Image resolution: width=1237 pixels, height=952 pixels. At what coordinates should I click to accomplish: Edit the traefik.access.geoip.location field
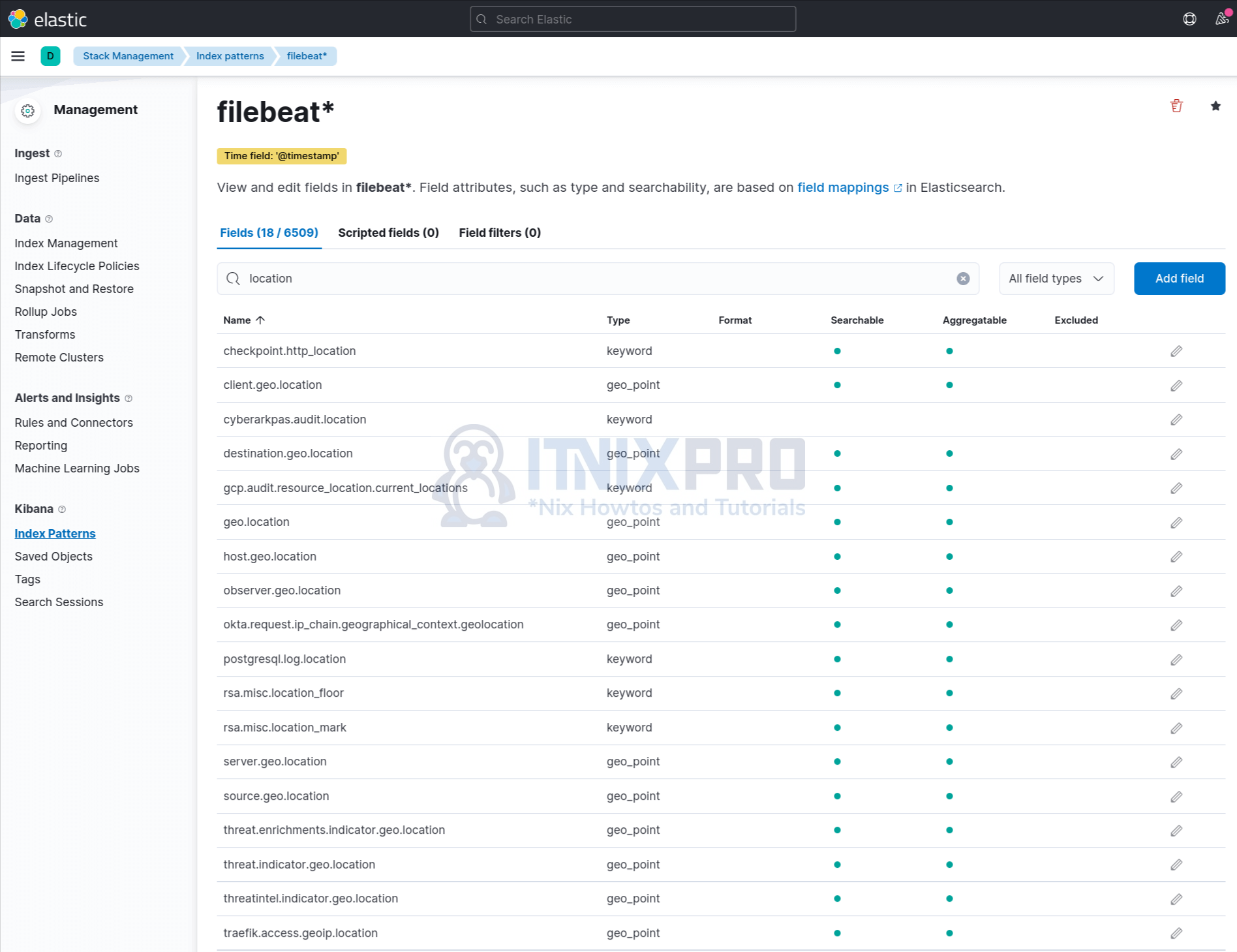[x=1176, y=933]
